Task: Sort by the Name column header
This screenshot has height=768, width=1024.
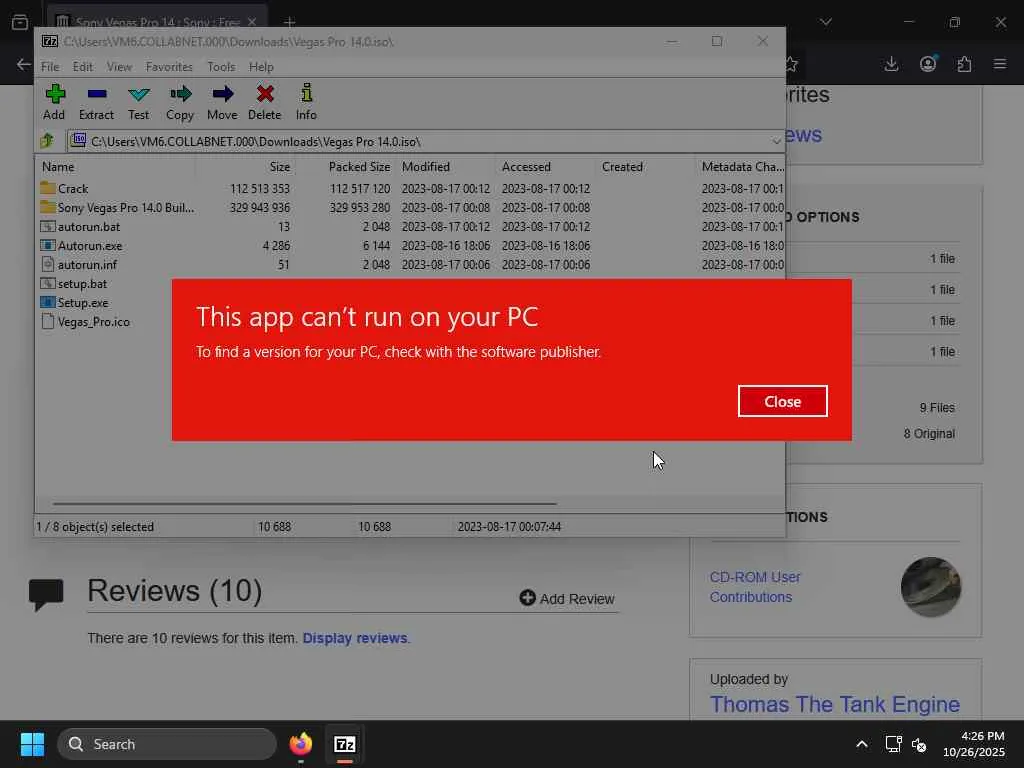Action: 116,167
